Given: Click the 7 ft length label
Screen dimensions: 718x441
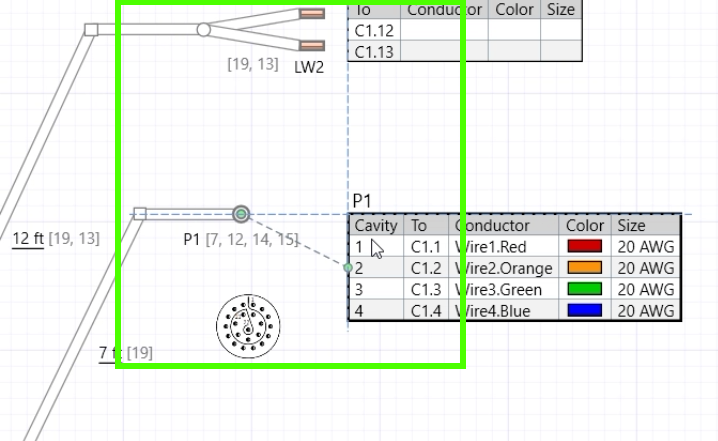Looking at the screenshot, I should [x=112, y=353].
